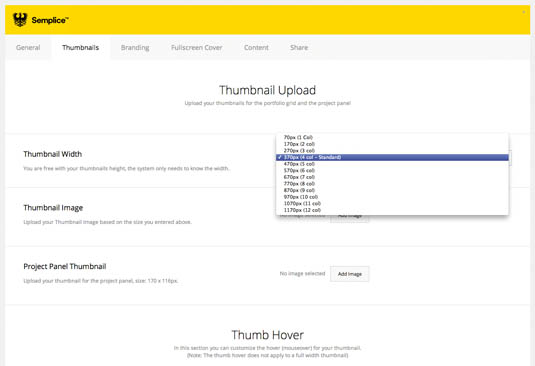Open the General tab

tap(28, 48)
